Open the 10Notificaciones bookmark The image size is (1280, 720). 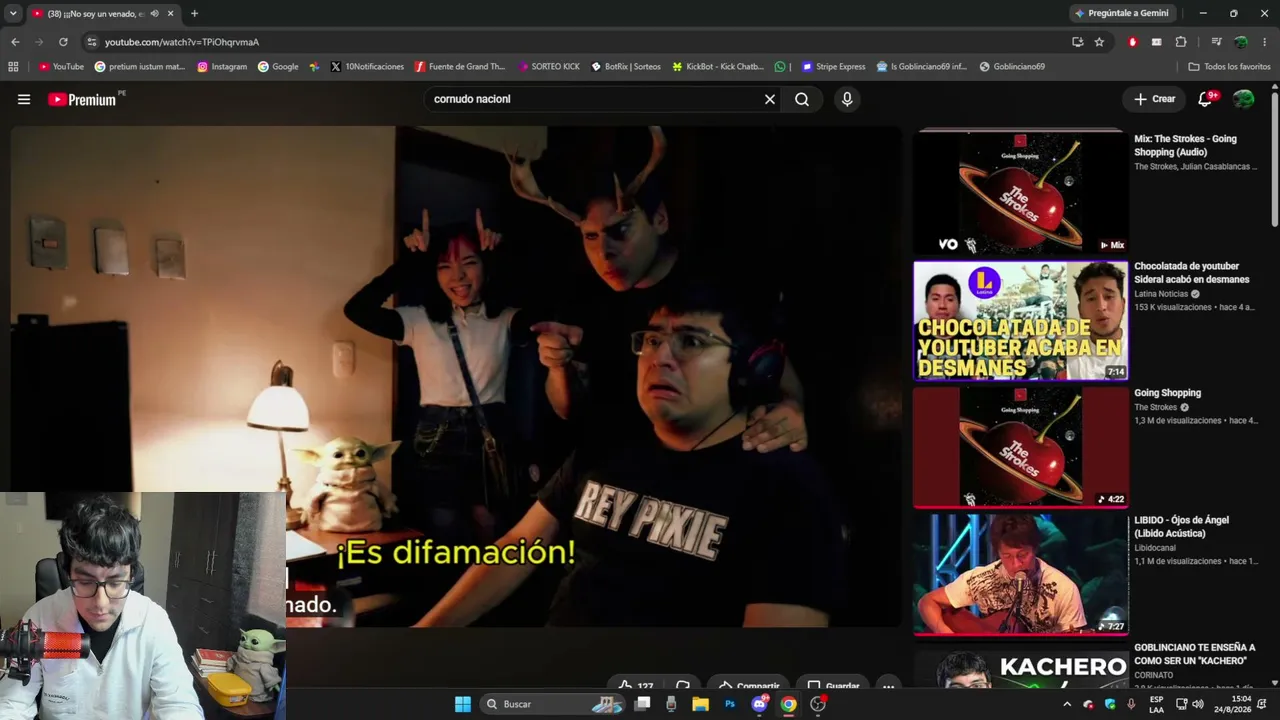point(367,67)
